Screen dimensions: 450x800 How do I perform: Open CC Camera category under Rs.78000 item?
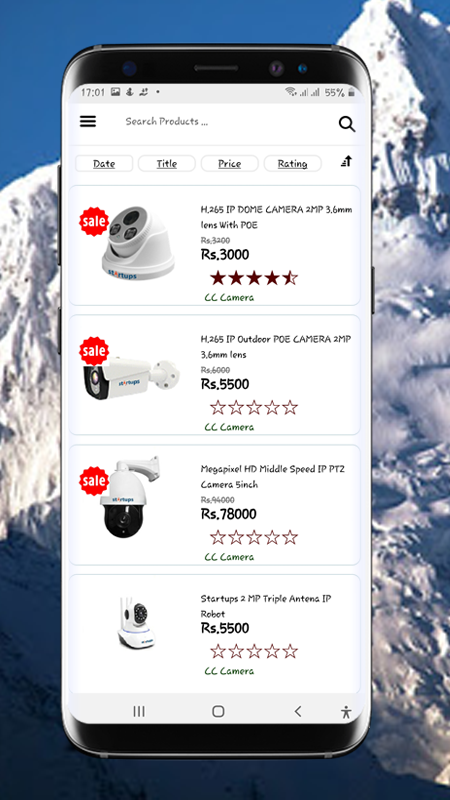229,557
